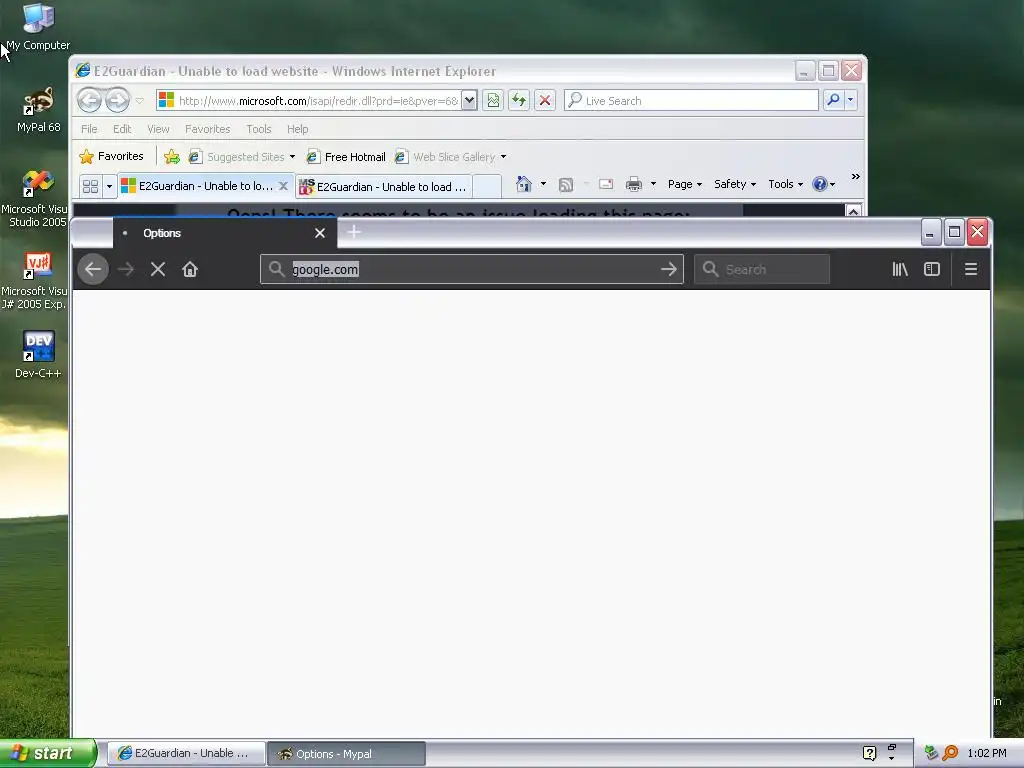Click IE page scrollbar up arrow
Screen dimensions: 1024x768
pyautogui.click(x=853, y=211)
